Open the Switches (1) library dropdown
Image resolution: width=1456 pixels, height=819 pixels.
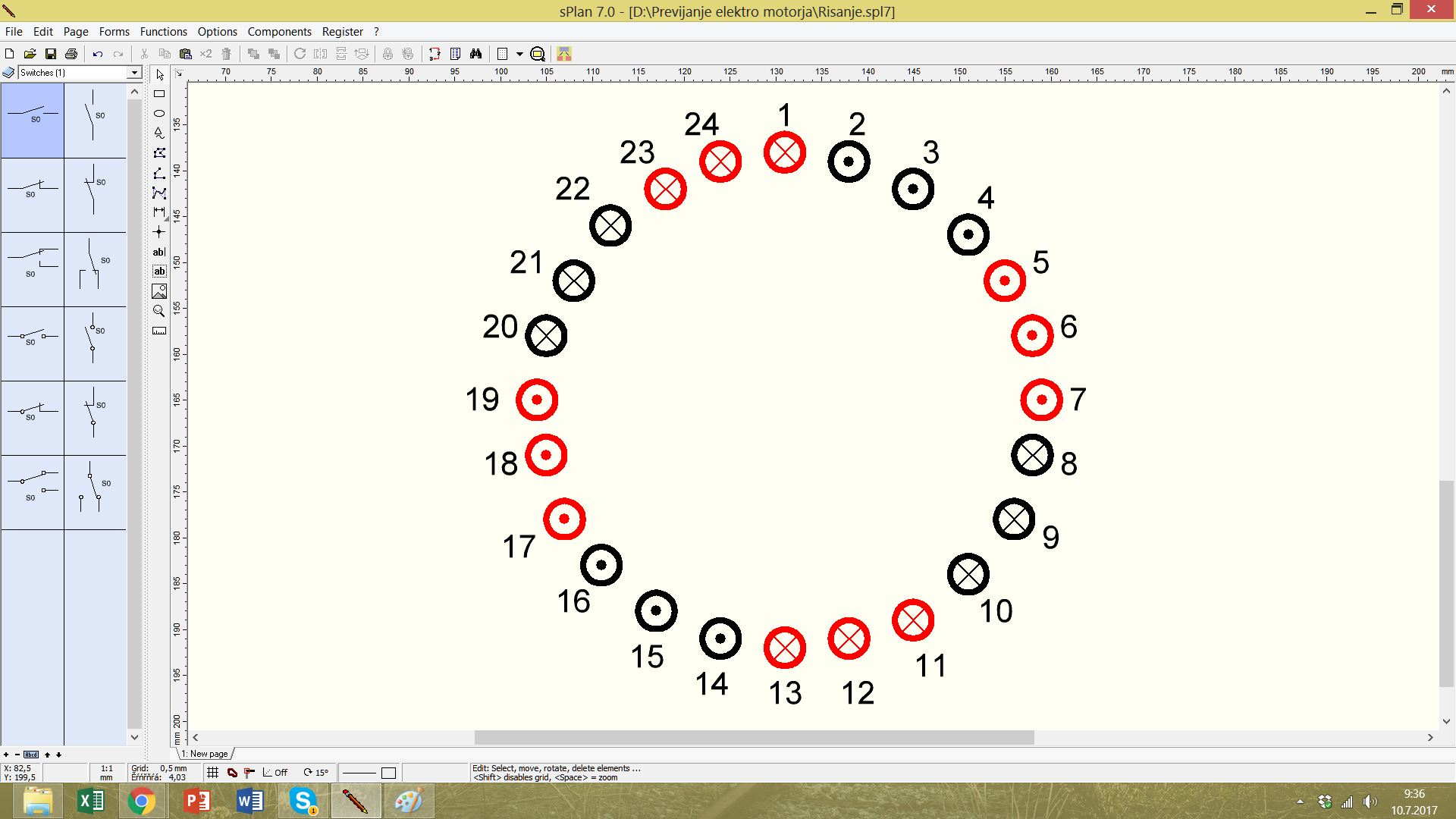134,73
